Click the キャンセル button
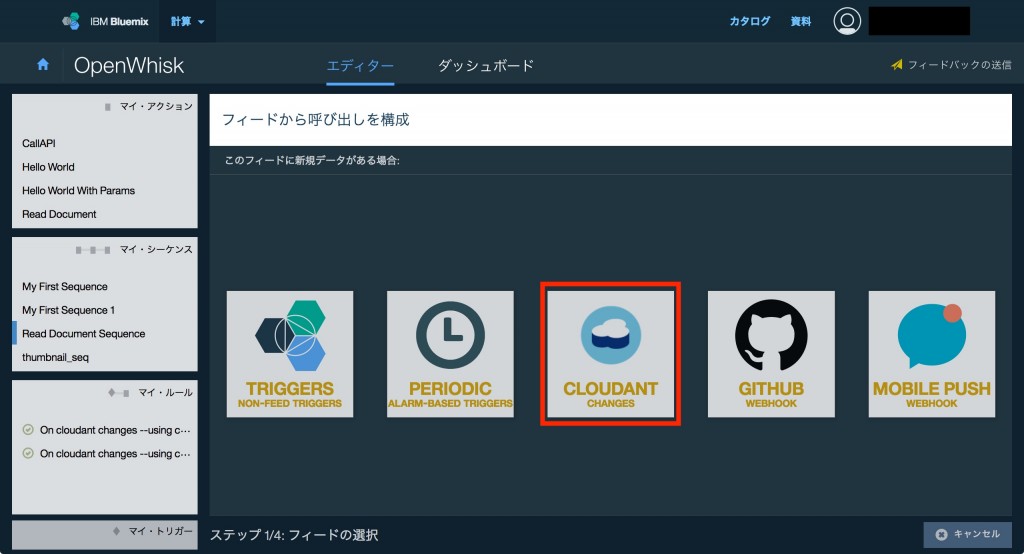1024x554 pixels. pyautogui.click(x=968, y=534)
